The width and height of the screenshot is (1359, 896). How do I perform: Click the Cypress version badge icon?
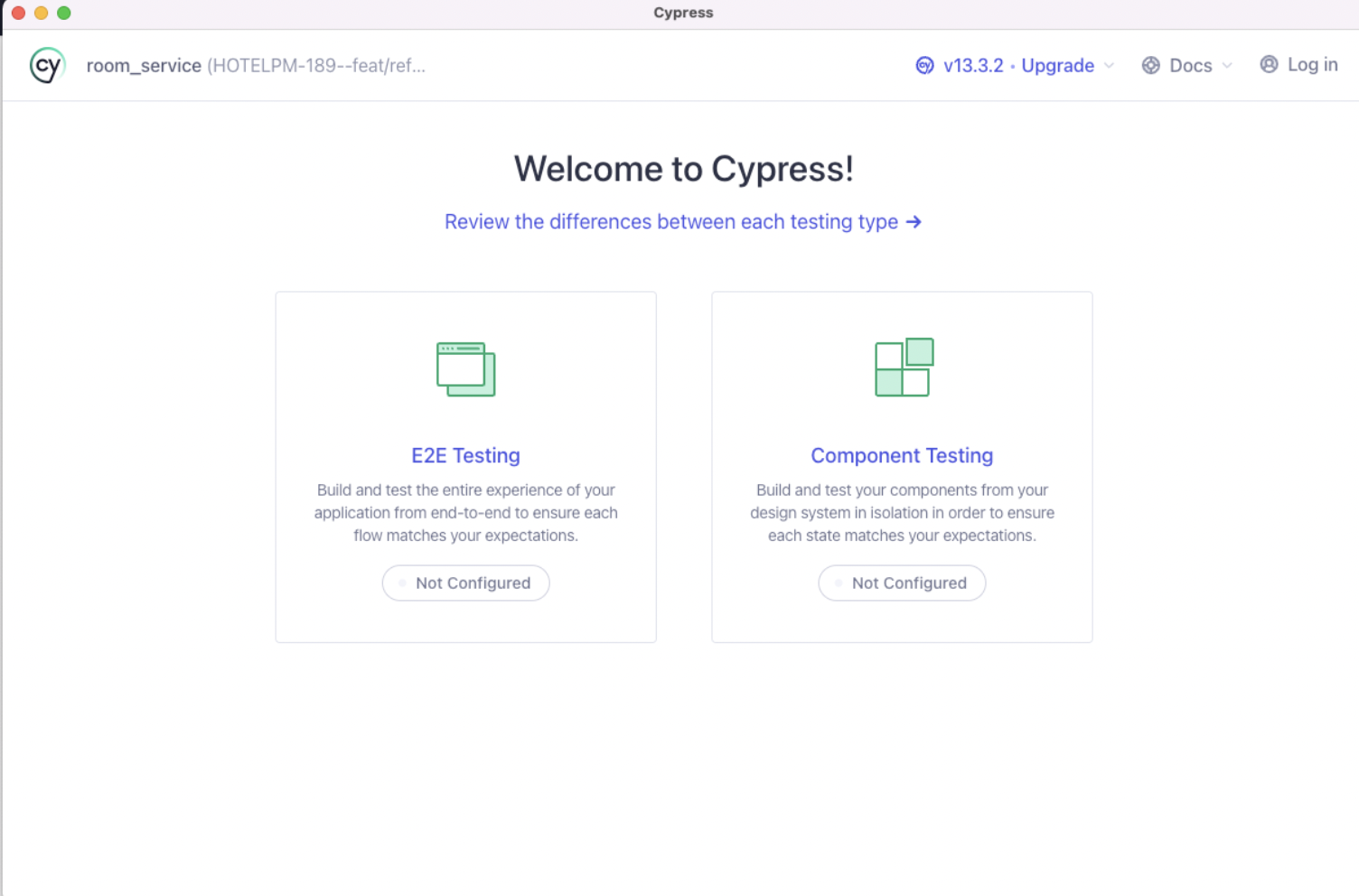(x=924, y=65)
